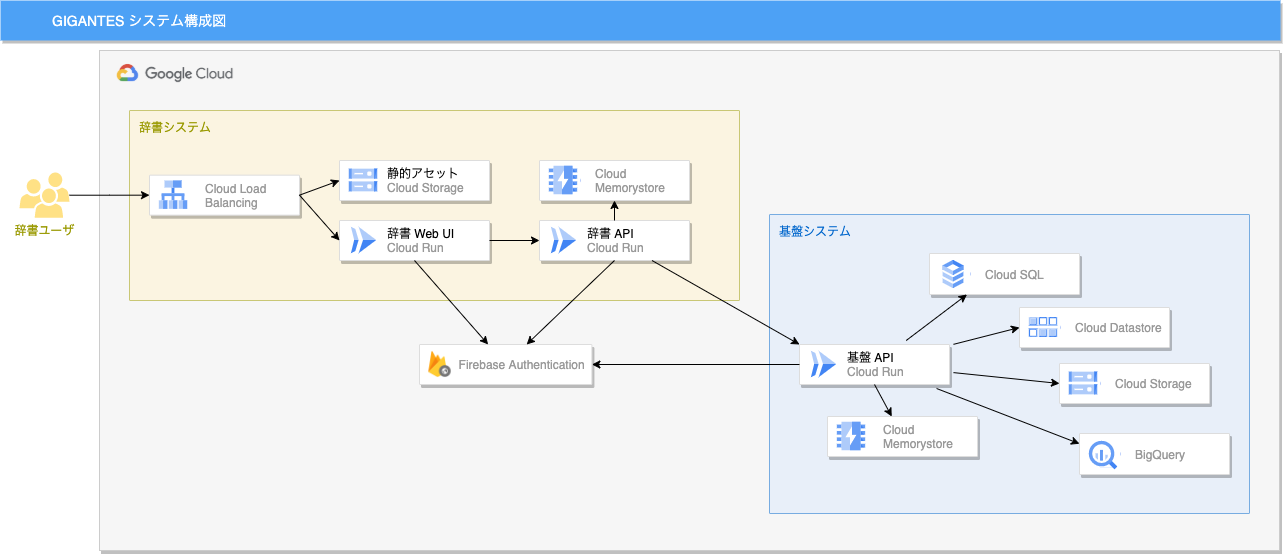1284x555 pixels.
Task: Click the Cloud SQL text
Action: click(x=1014, y=274)
